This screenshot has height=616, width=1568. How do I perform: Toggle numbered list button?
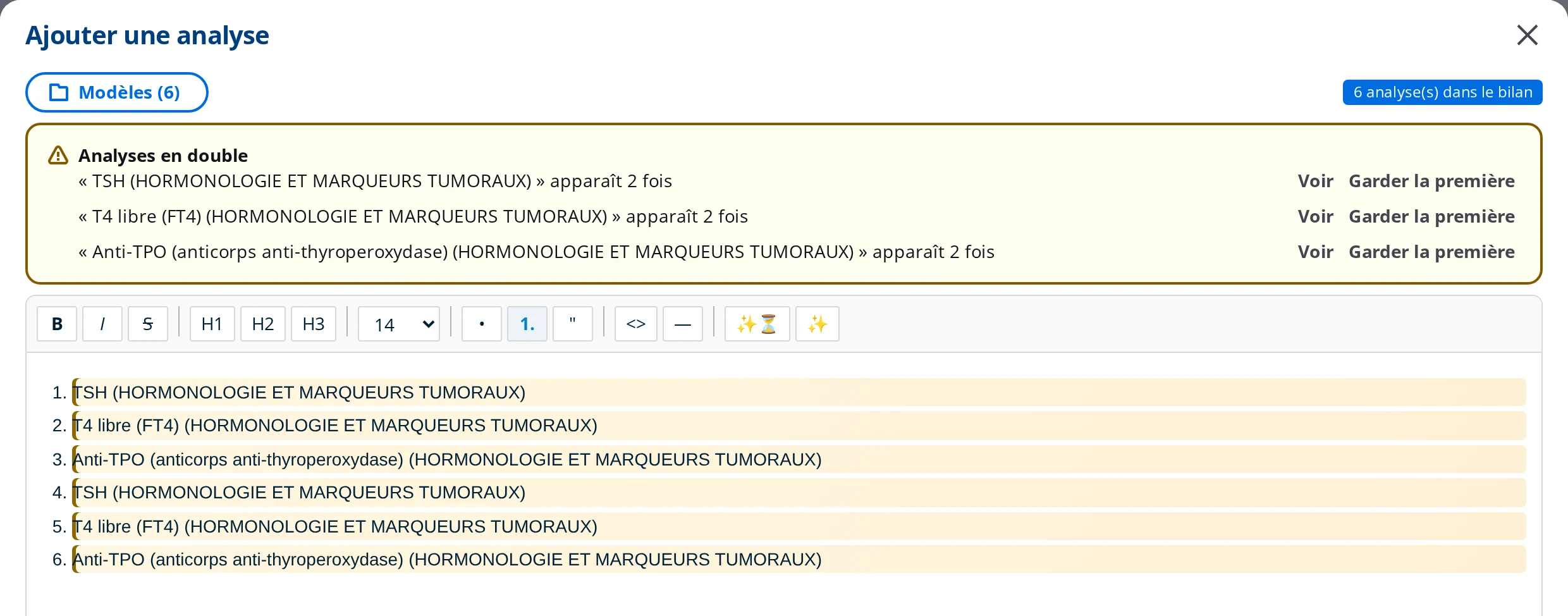pos(527,324)
